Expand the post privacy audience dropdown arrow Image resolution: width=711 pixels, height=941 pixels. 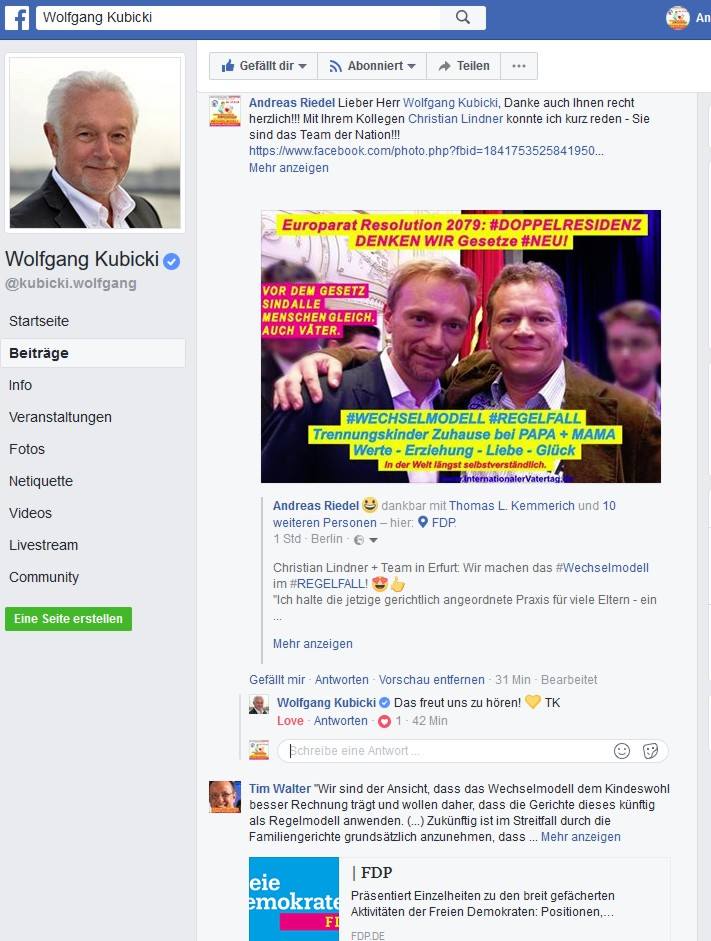(x=373, y=540)
